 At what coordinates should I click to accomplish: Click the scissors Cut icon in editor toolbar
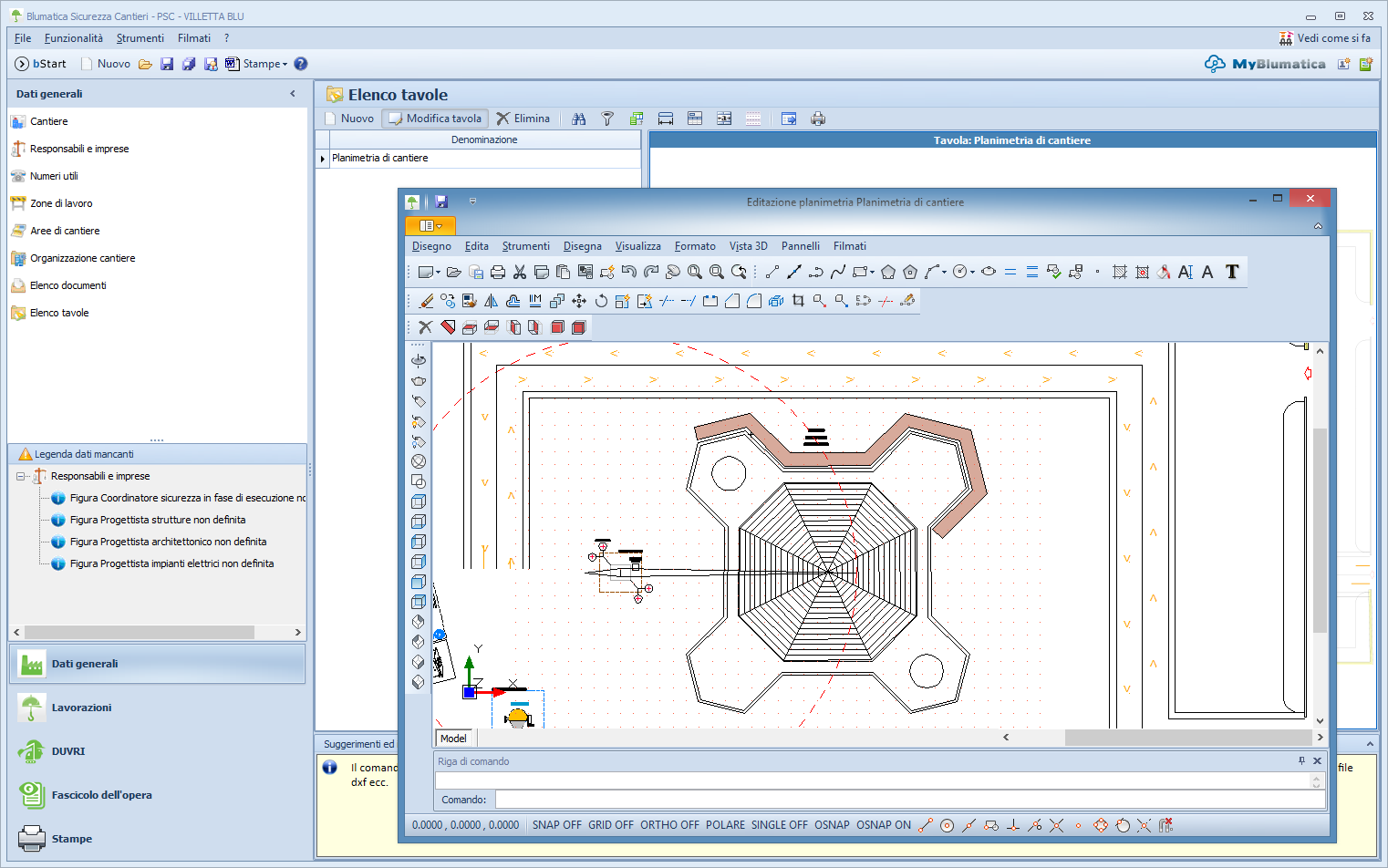click(x=520, y=272)
